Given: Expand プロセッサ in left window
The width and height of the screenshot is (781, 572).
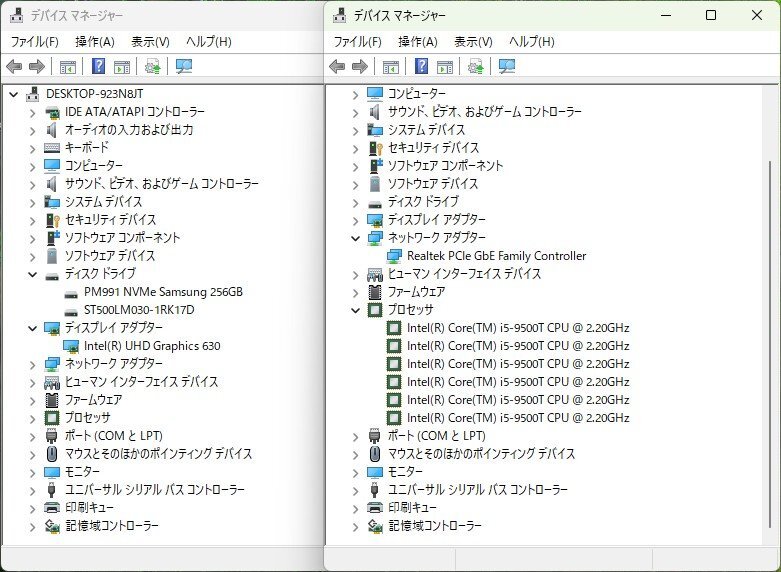Looking at the screenshot, I should pyautogui.click(x=32, y=419).
